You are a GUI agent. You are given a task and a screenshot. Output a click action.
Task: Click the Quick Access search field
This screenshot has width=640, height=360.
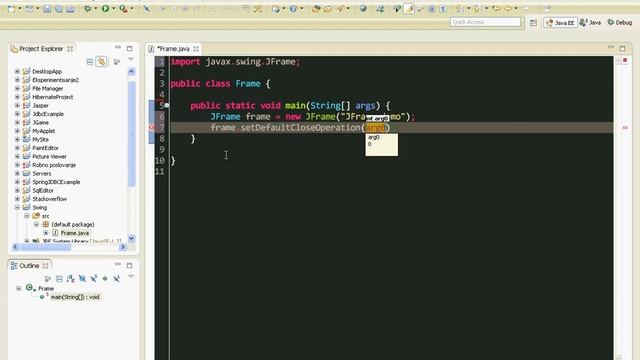tap(485, 22)
